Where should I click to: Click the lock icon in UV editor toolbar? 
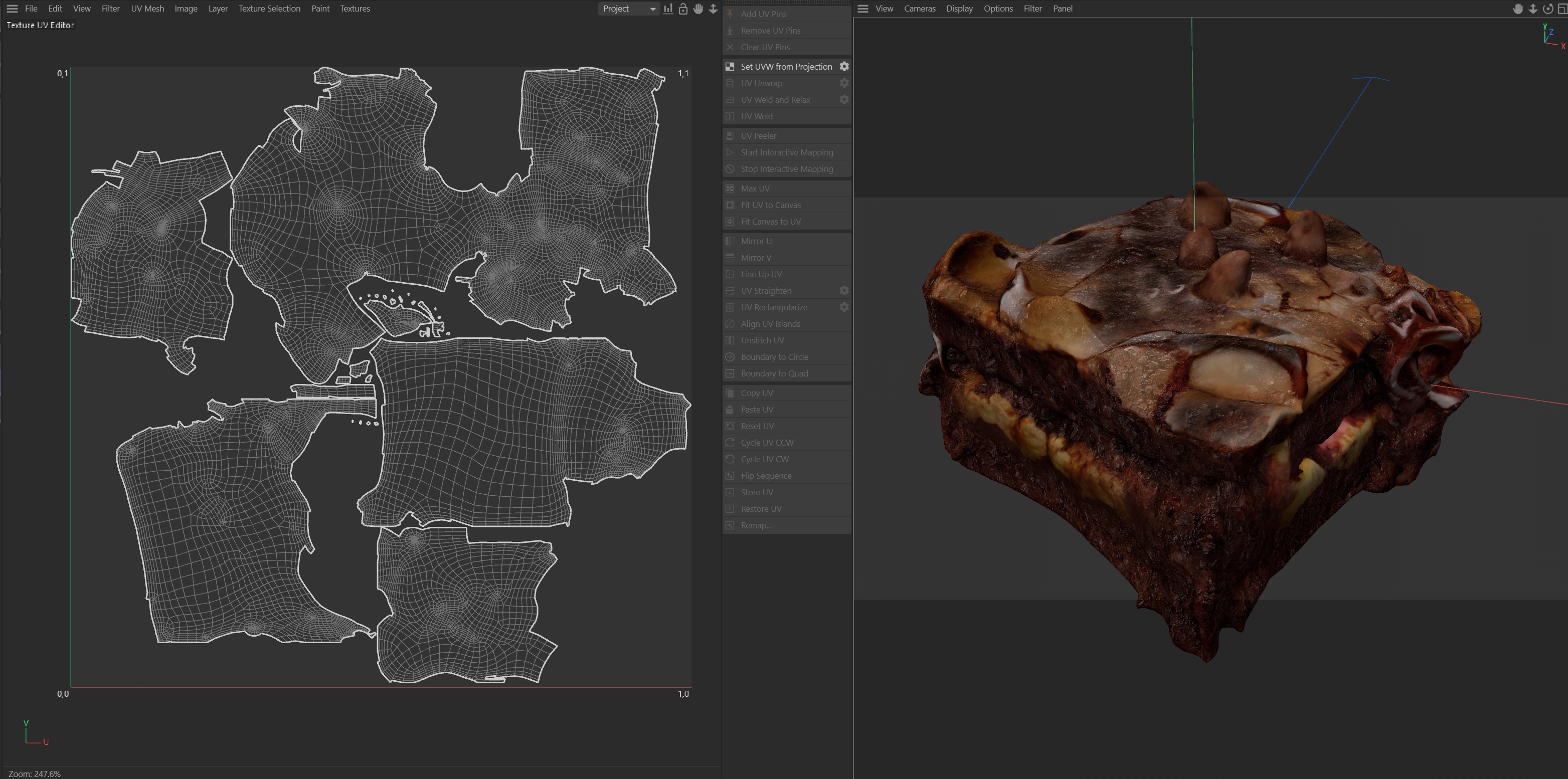click(683, 9)
